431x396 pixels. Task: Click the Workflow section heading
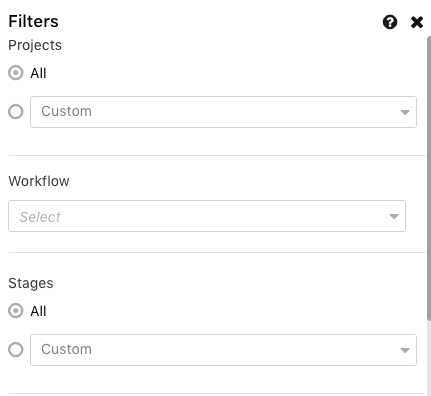(39, 181)
